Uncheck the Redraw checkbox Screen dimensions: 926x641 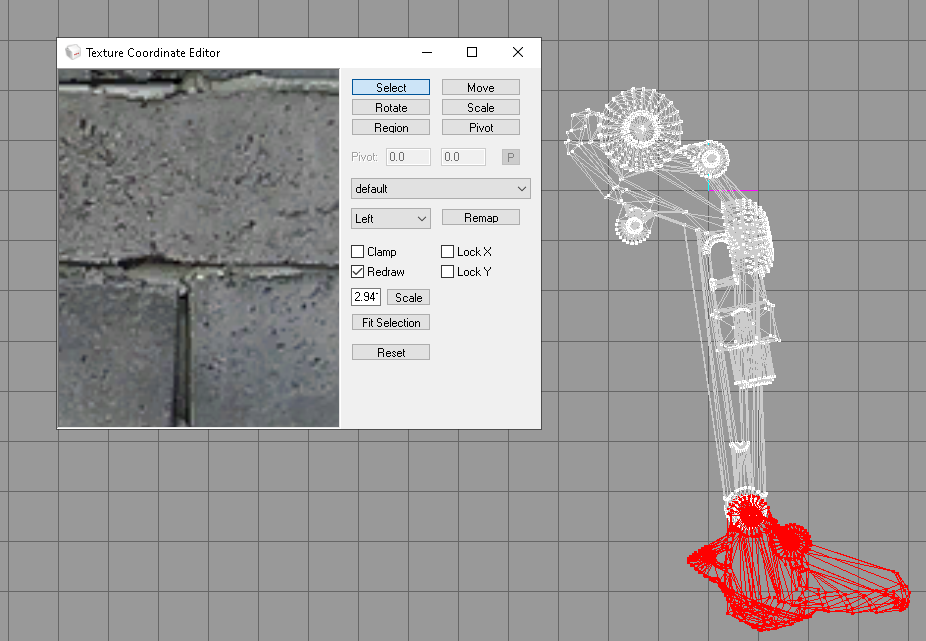coord(358,272)
